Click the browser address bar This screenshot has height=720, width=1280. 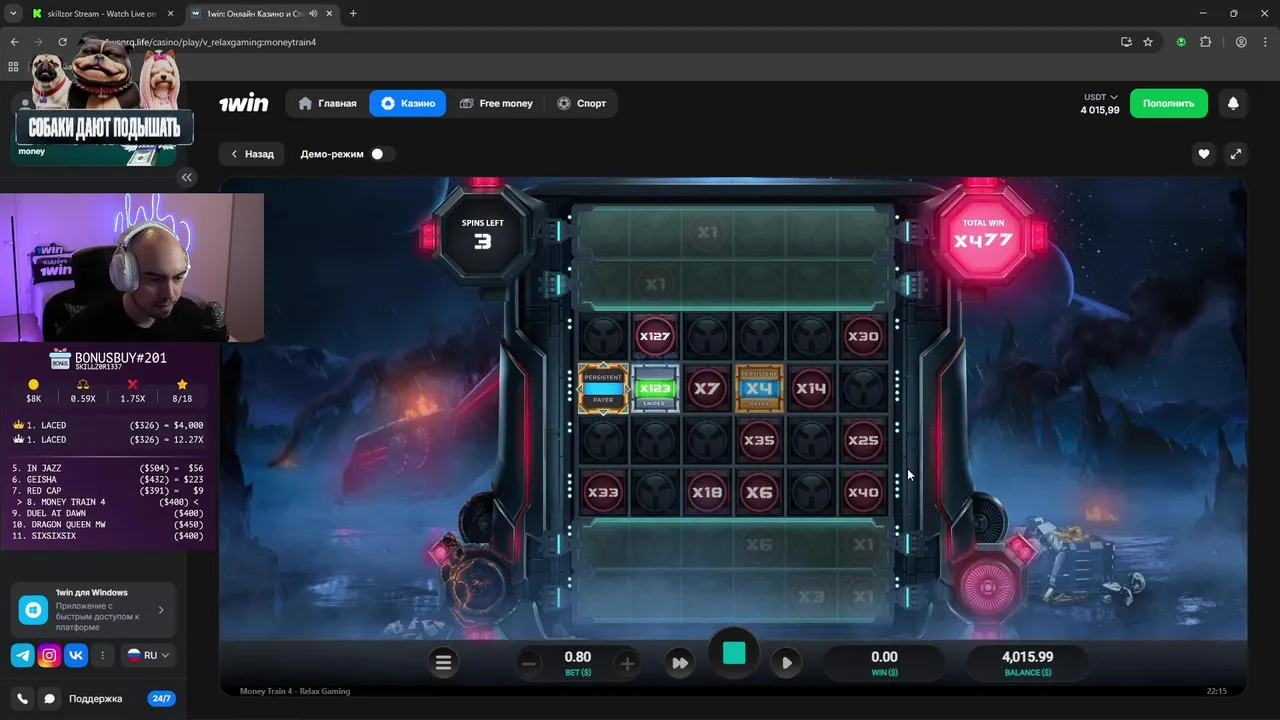pyautogui.click(x=600, y=42)
